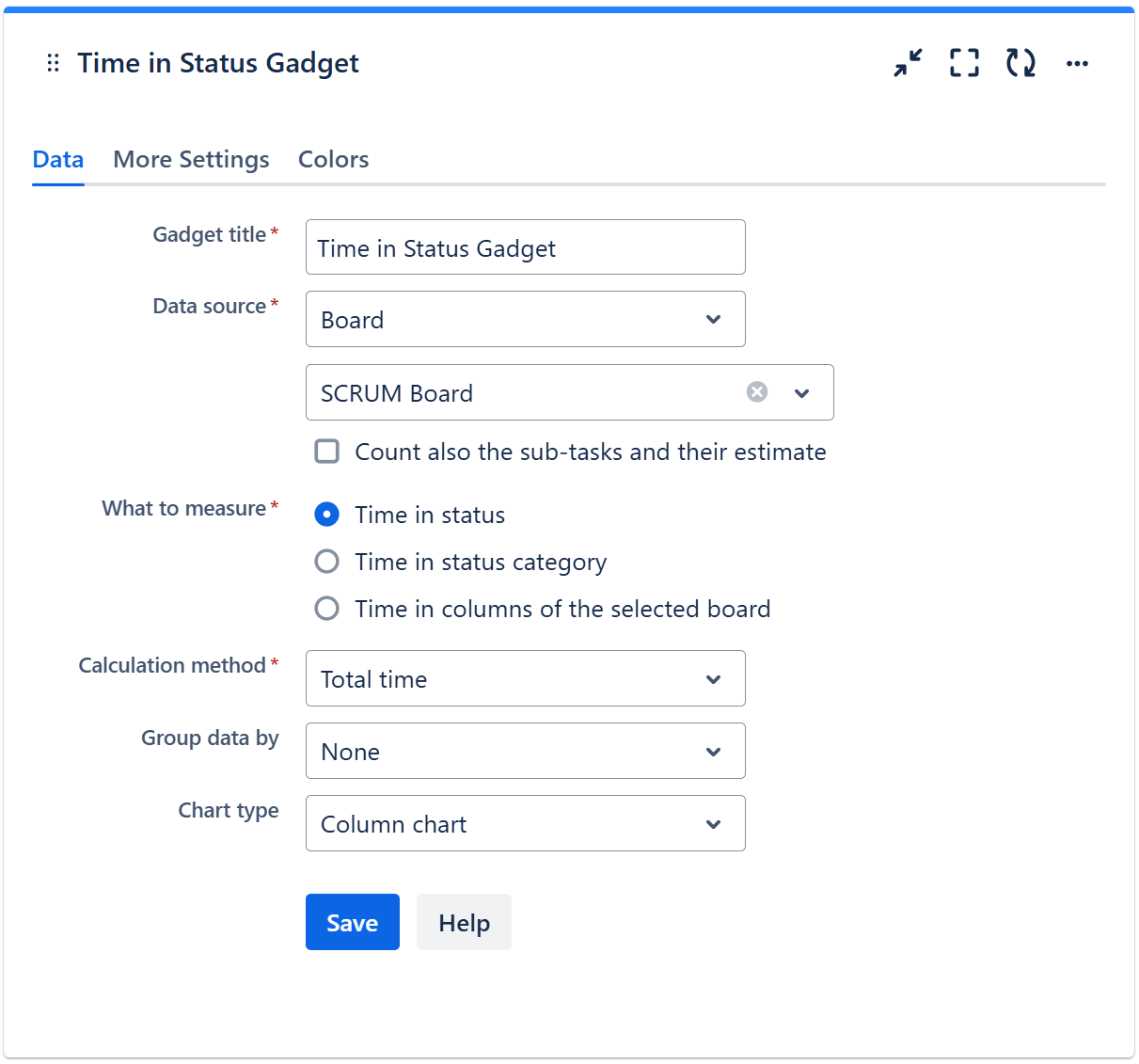Switch to the More Settings tab

191,159
